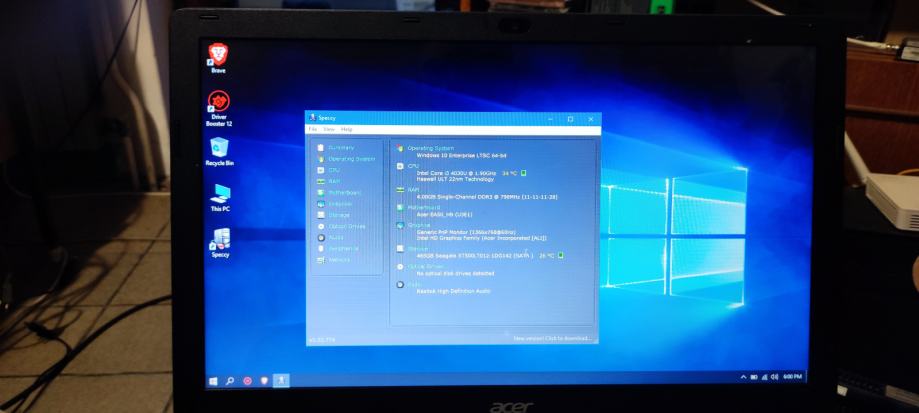
Task: Select the Recycle Bin desktop icon
Action: pos(219,152)
